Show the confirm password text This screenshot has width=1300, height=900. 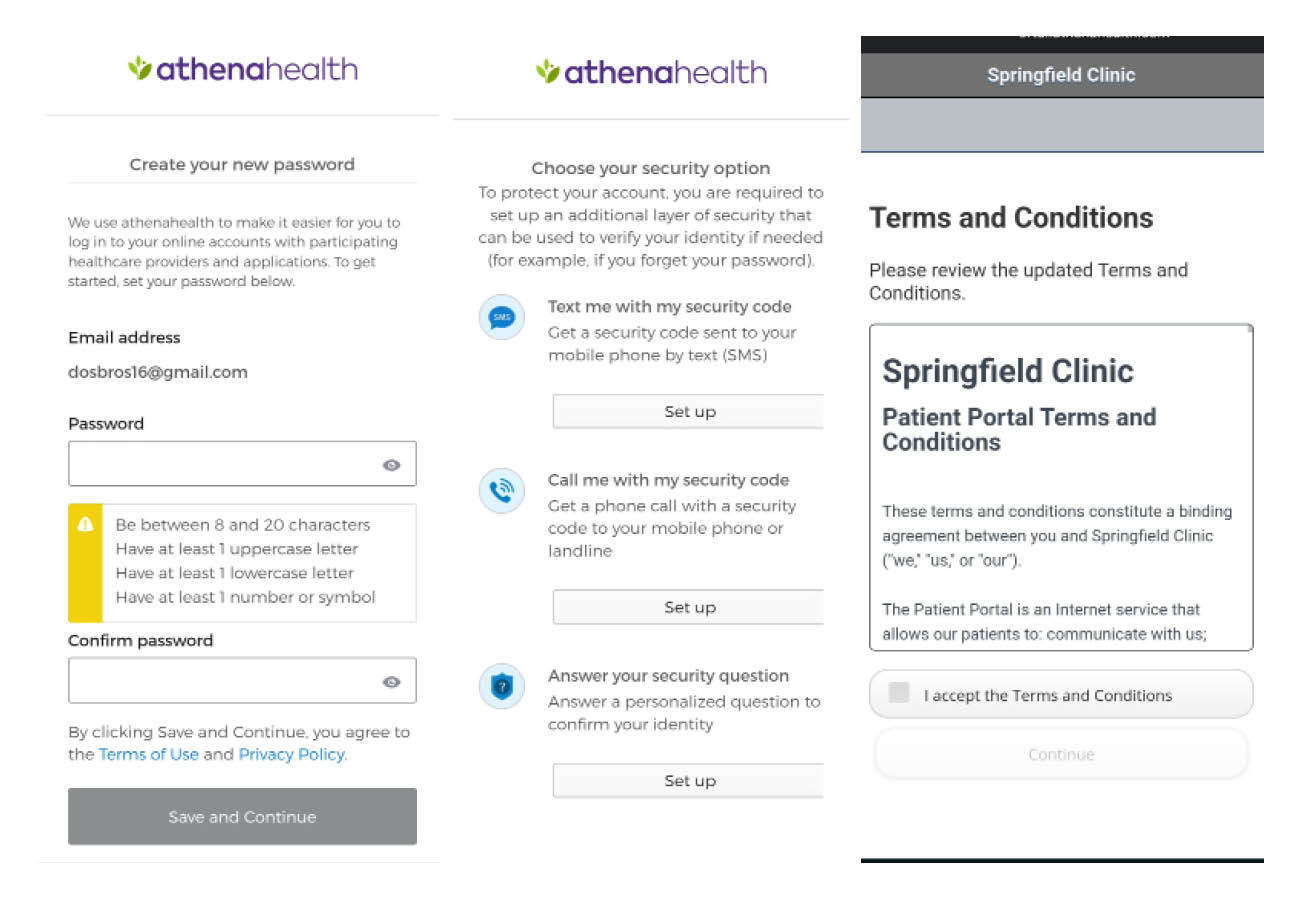coord(390,681)
